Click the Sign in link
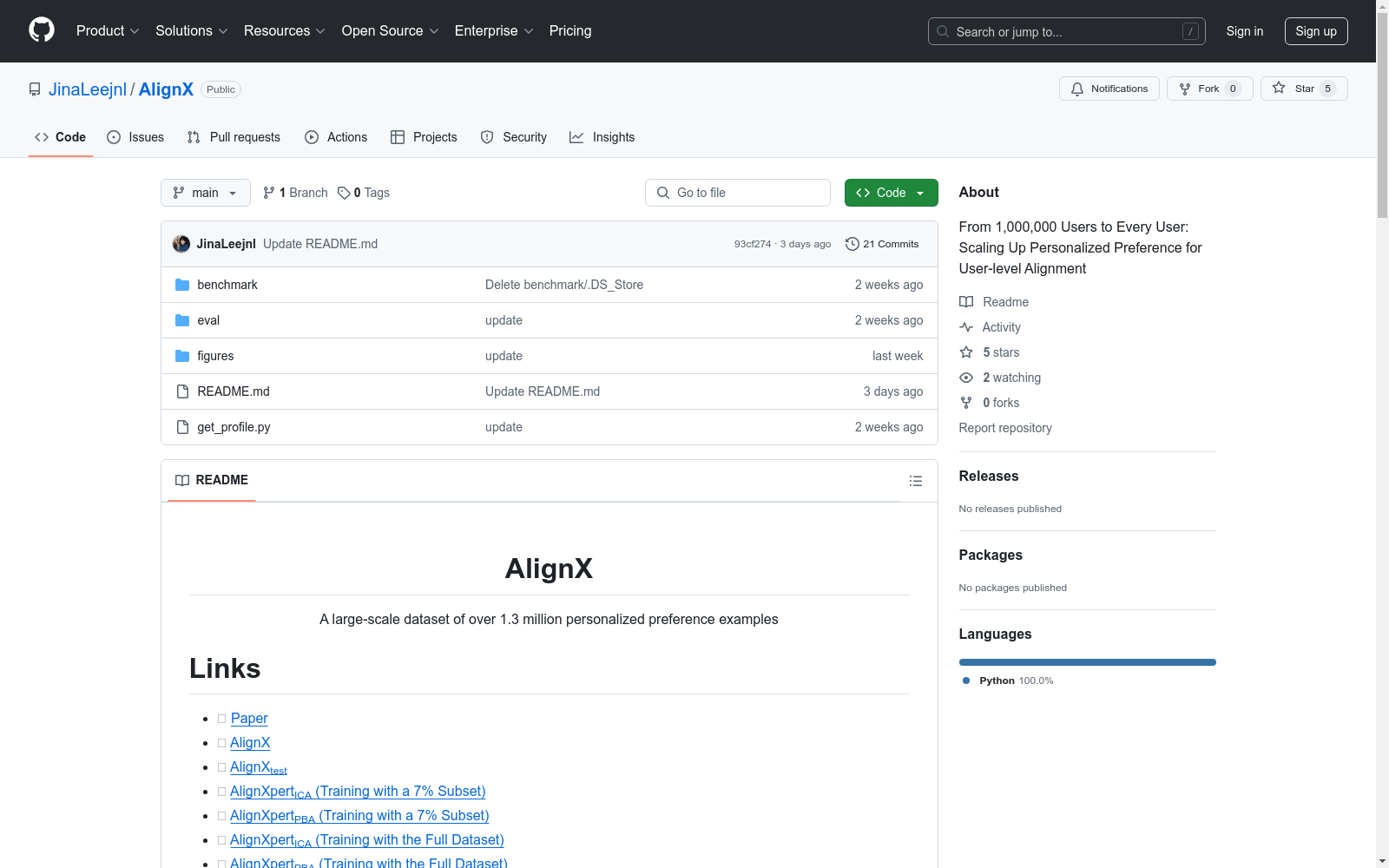 click(x=1245, y=31)
